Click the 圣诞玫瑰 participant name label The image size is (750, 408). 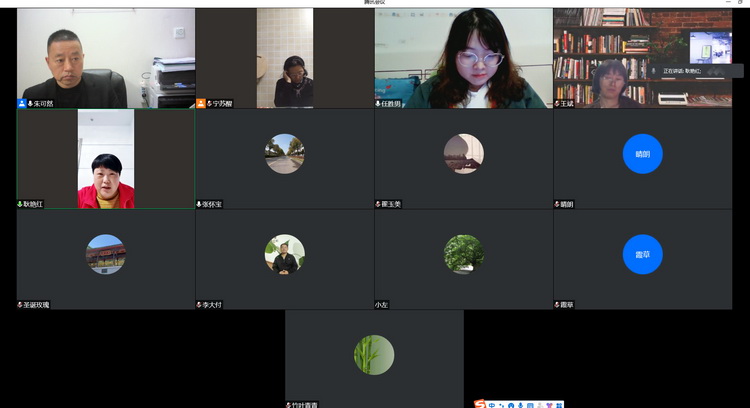36,304
